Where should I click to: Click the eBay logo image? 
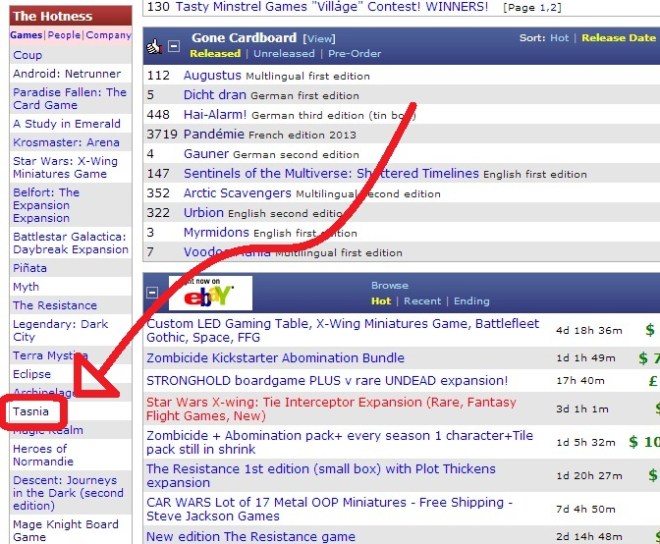(209, 293)
